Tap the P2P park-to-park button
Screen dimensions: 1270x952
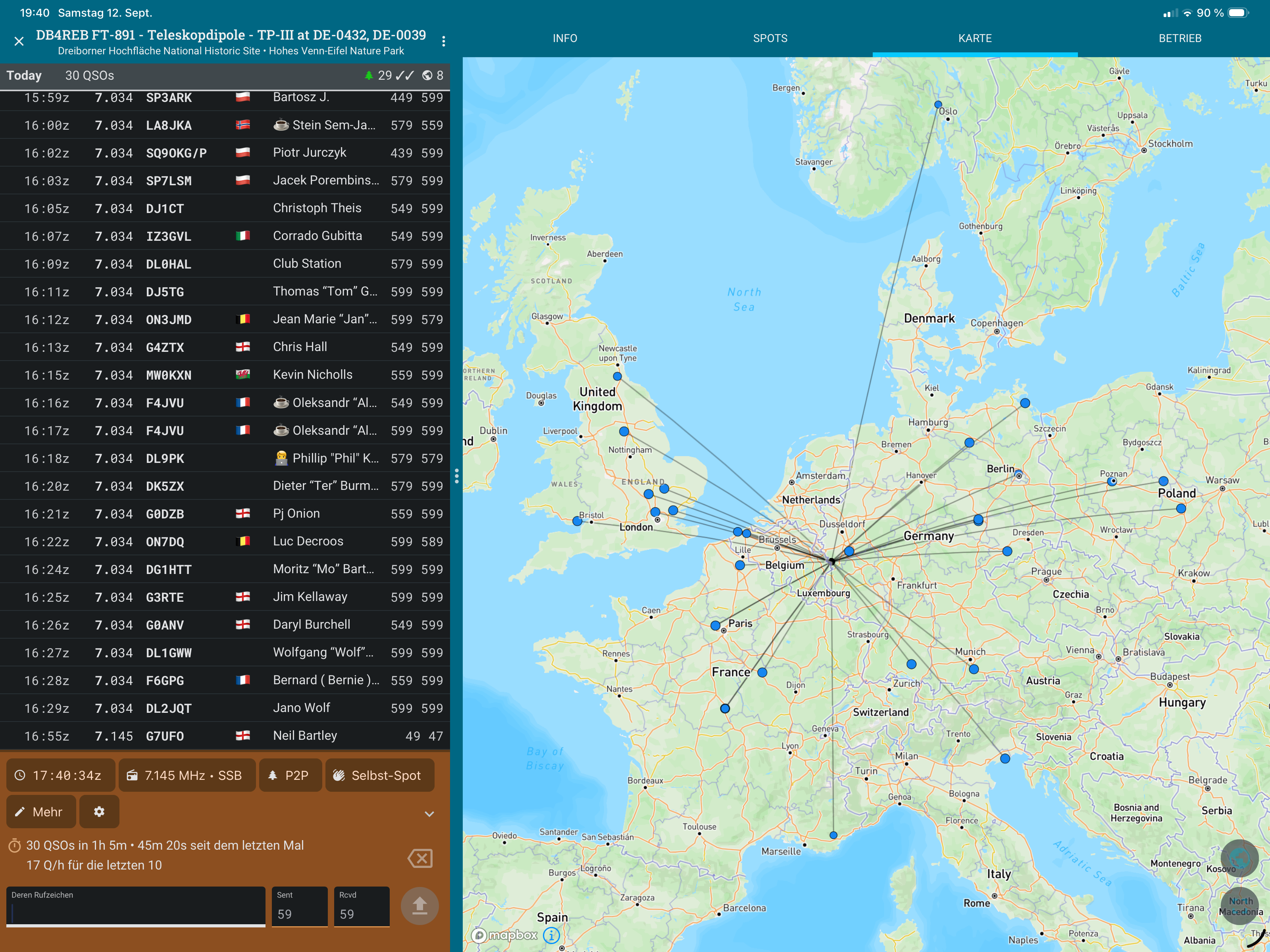tap(291, 775)
